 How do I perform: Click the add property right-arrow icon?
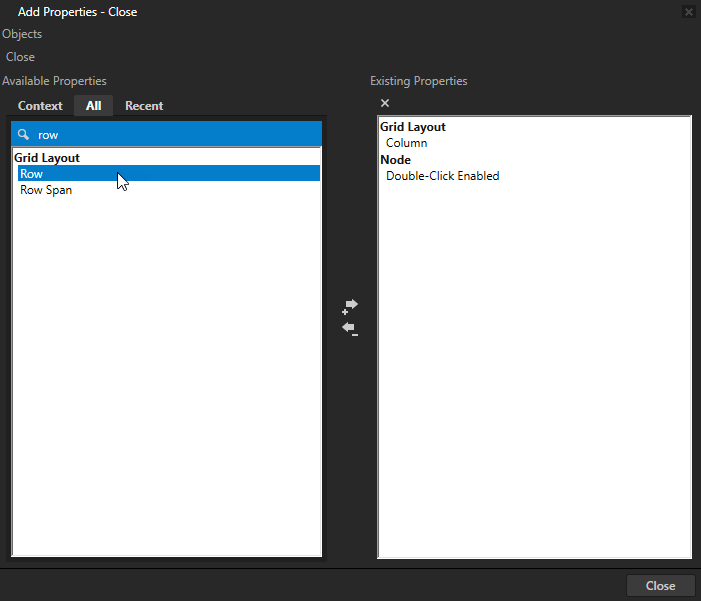point(350,305)
